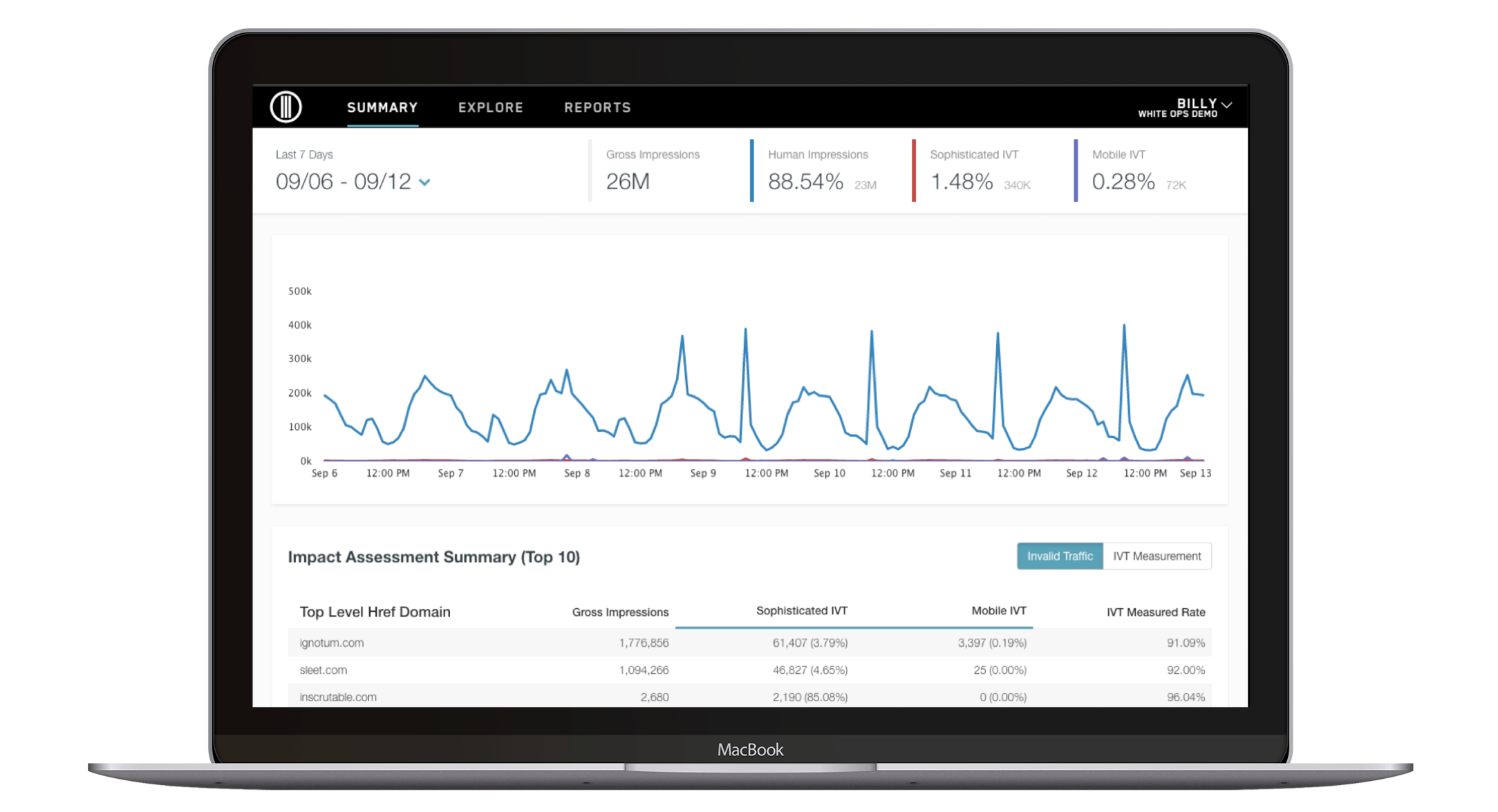Select the Mobile IVT 0.28% metric

pos(1123,182)
